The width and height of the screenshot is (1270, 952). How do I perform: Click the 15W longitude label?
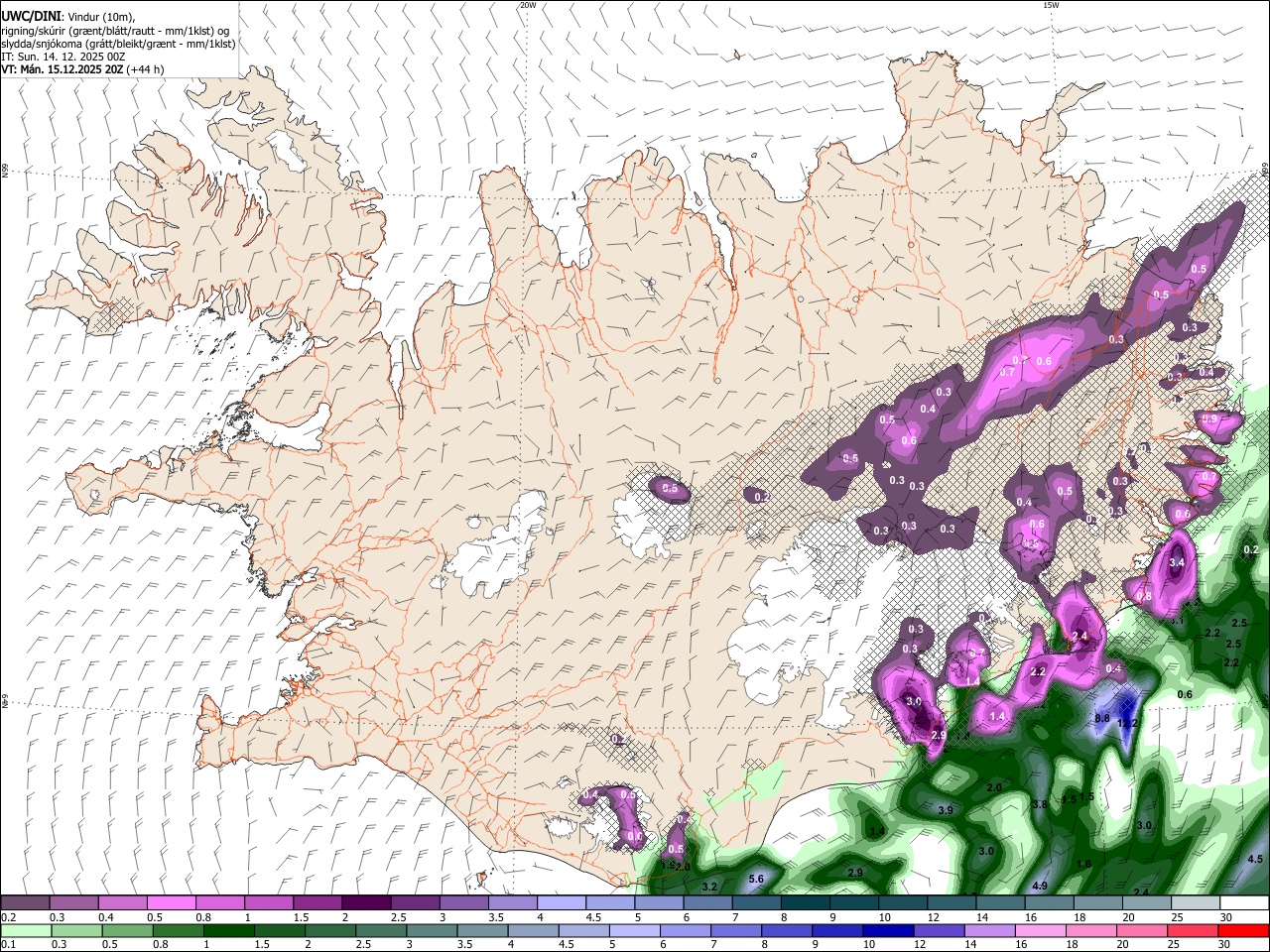(x=1051, y=5)
